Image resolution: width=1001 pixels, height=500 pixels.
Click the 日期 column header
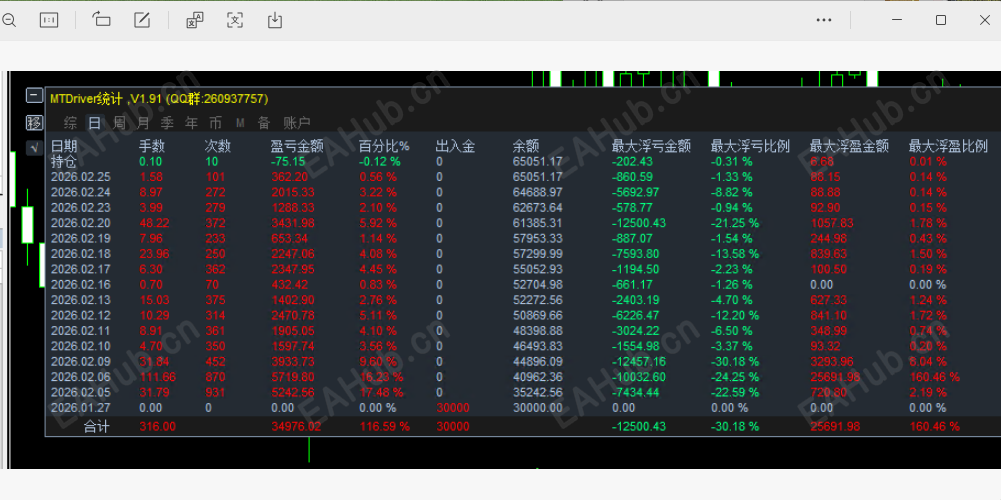coord(63,146)
